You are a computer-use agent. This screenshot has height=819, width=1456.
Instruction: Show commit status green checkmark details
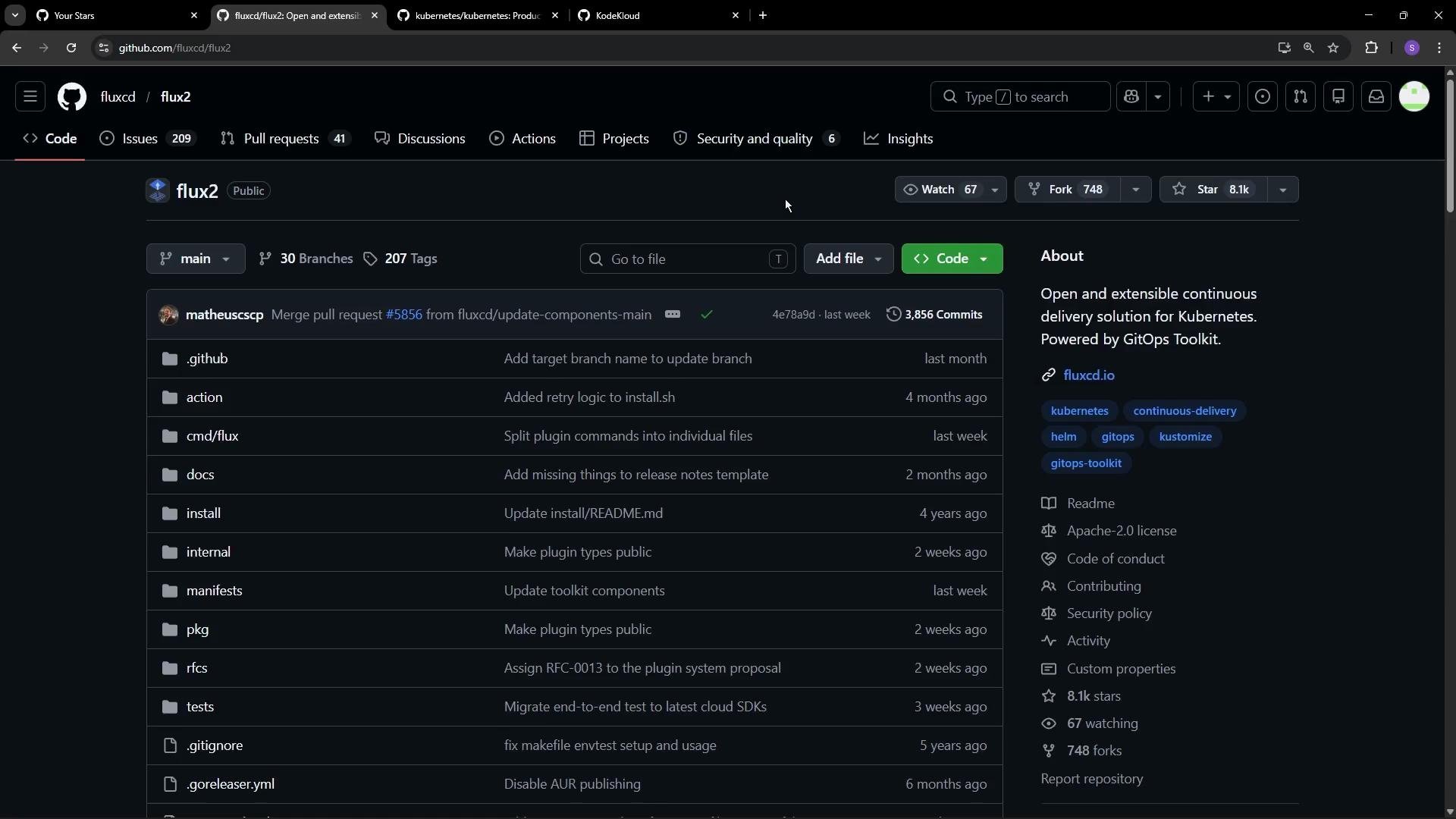707,315
